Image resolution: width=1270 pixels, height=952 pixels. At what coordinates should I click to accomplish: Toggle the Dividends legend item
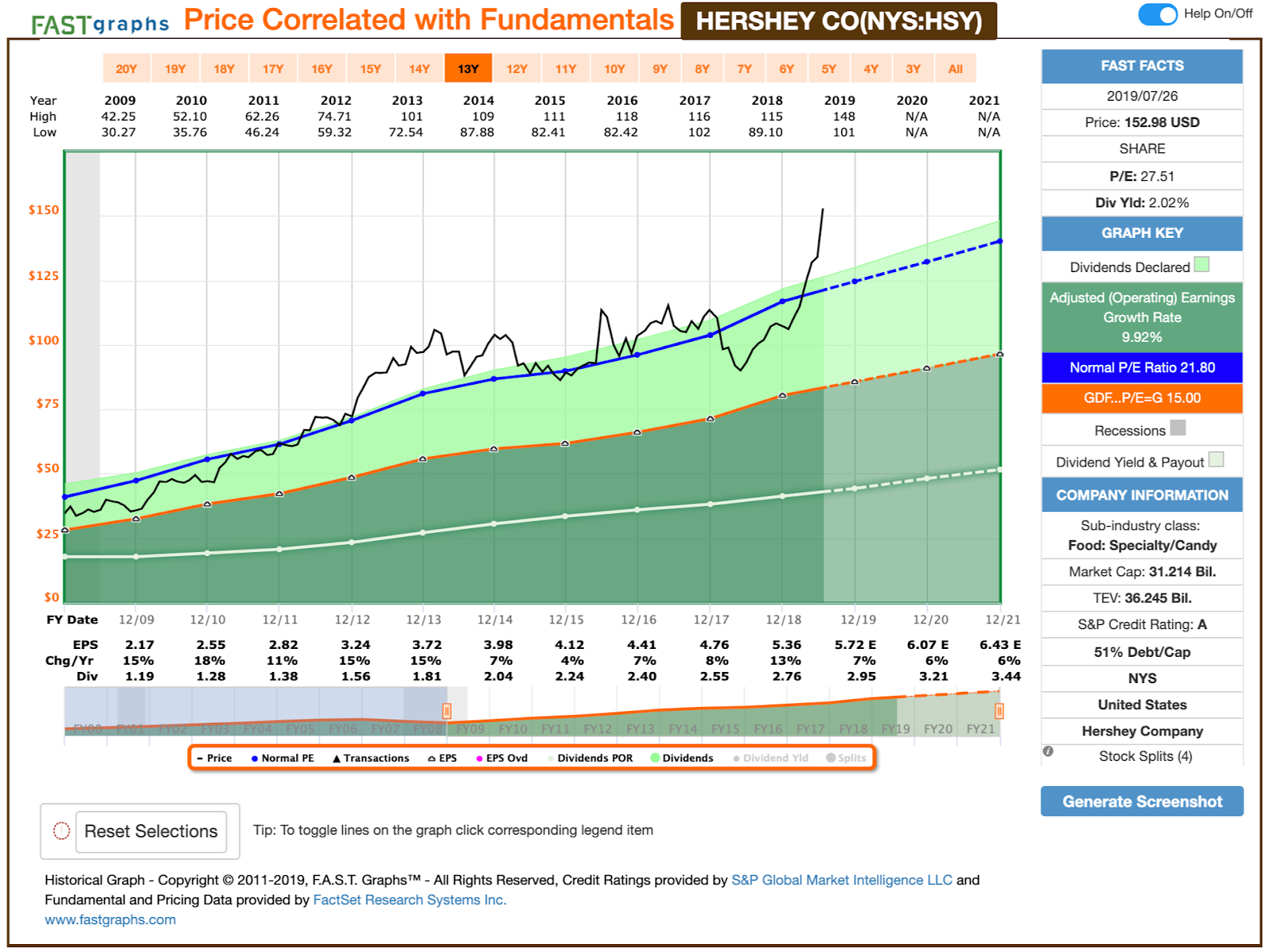tap(682, 758)
